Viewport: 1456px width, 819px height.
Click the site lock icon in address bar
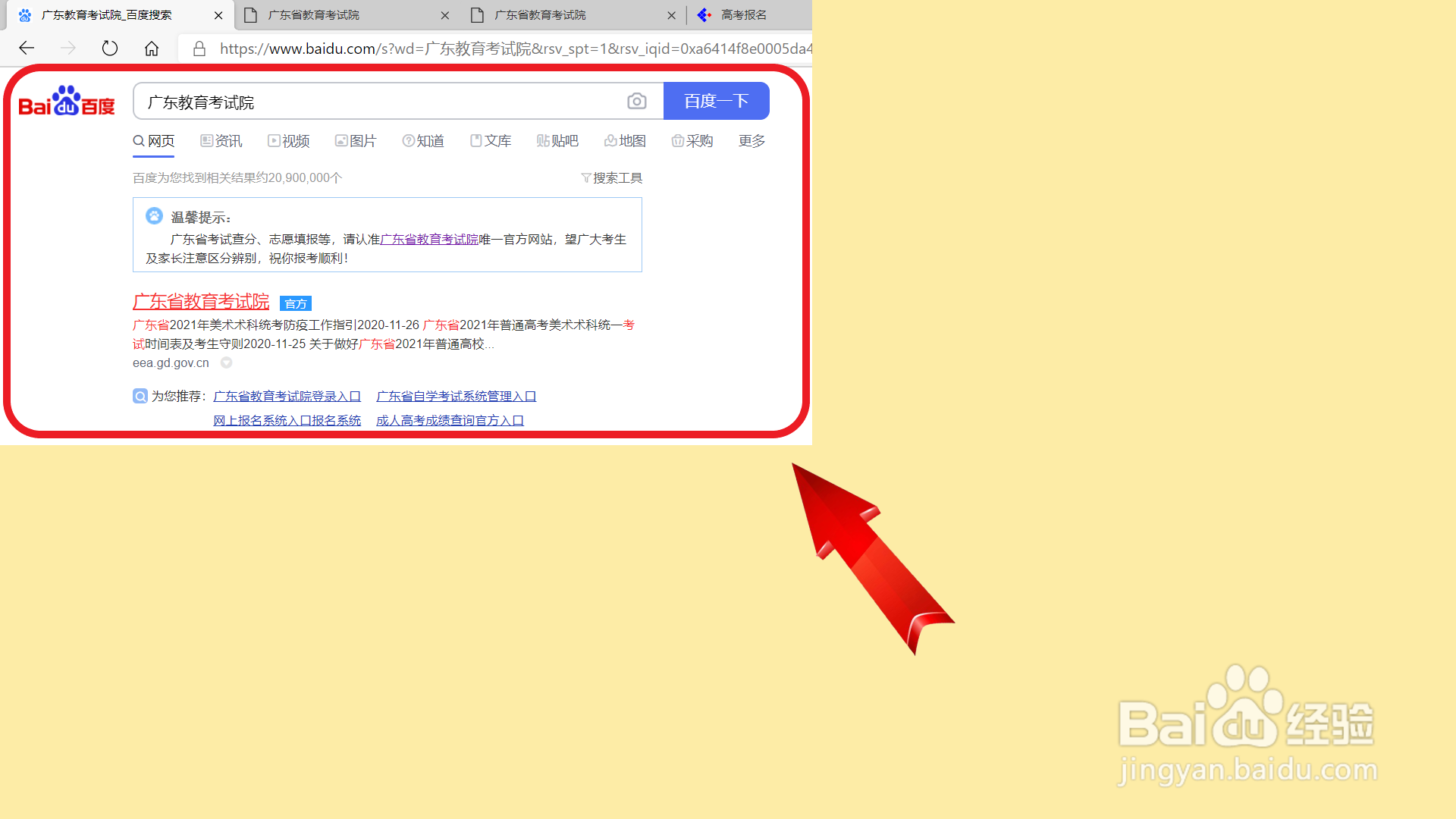[x=199, y=49]
